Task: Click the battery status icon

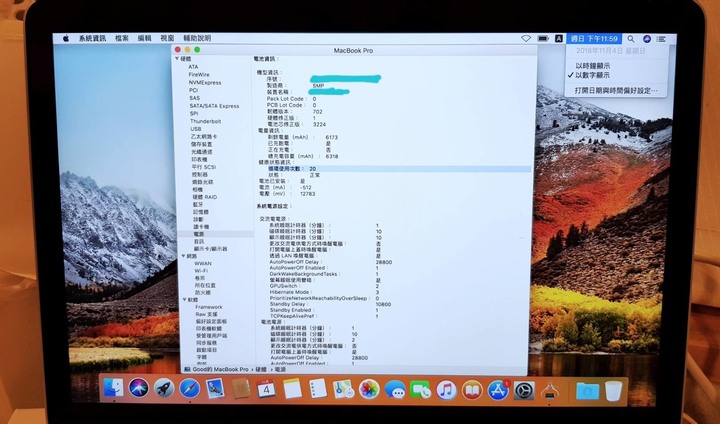Action: 543,39
